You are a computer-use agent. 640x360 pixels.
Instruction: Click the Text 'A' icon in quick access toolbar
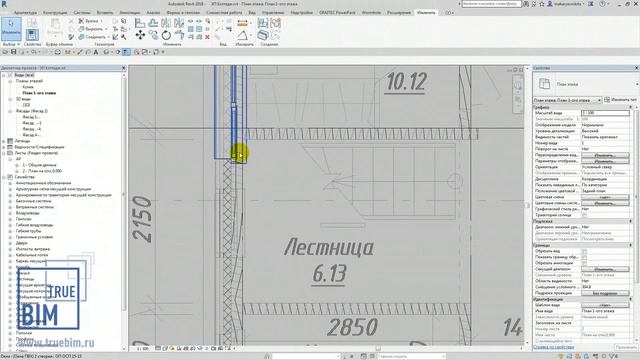click(96, 52)
